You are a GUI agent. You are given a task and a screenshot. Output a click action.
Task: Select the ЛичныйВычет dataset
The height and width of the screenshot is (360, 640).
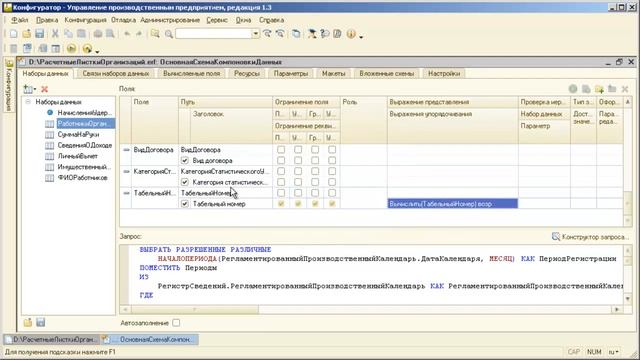coord(78,156)
